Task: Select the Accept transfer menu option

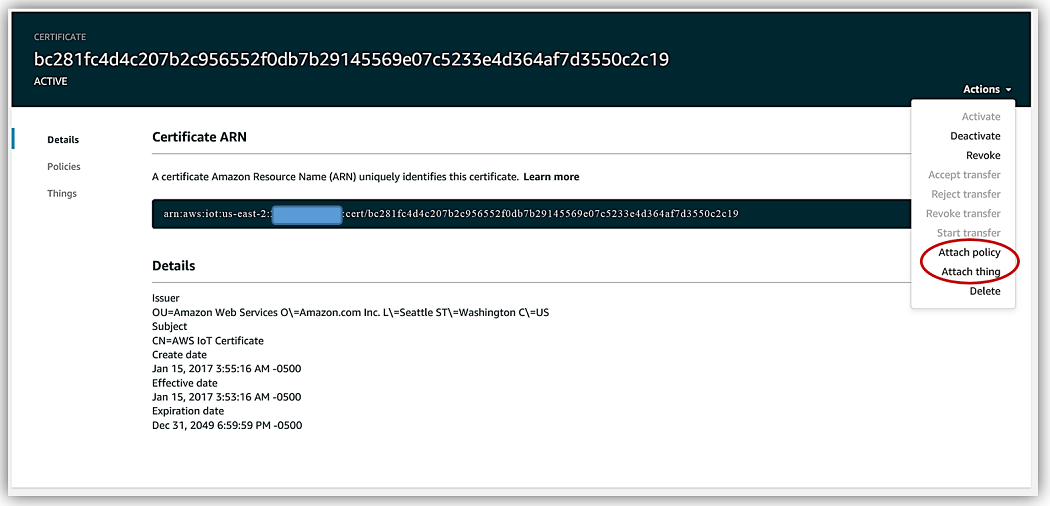Action: coord(963,175)
